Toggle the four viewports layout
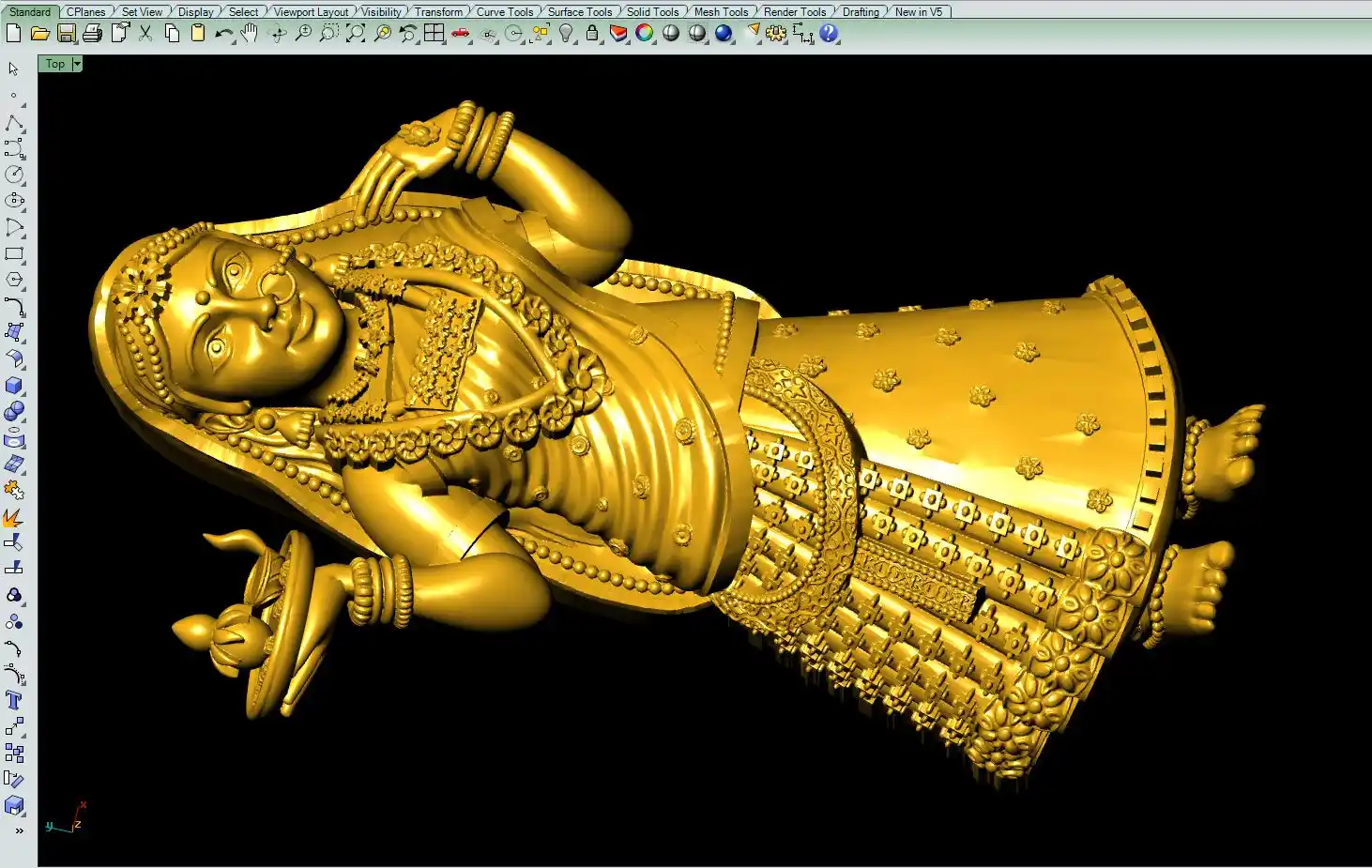1372x868 pixels. [x=434, y=34]
